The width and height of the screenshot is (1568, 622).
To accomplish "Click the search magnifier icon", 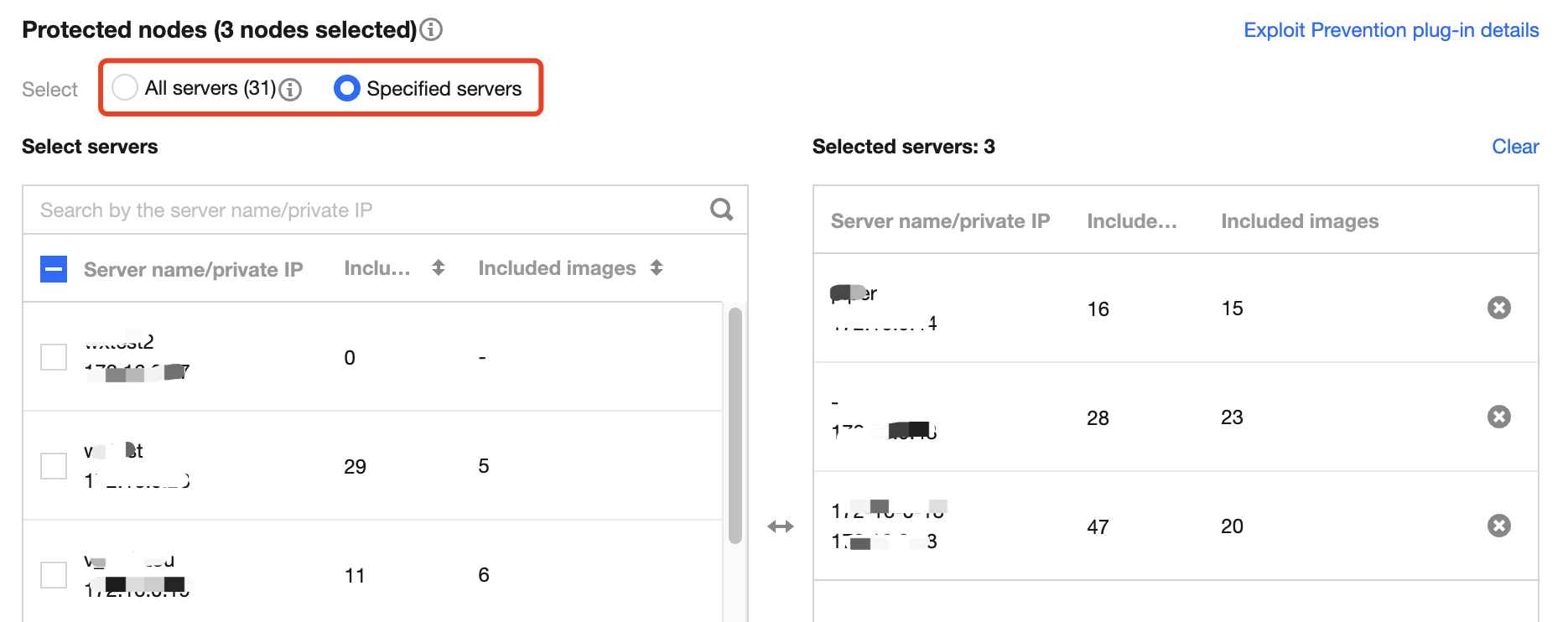I will point(721,210).
